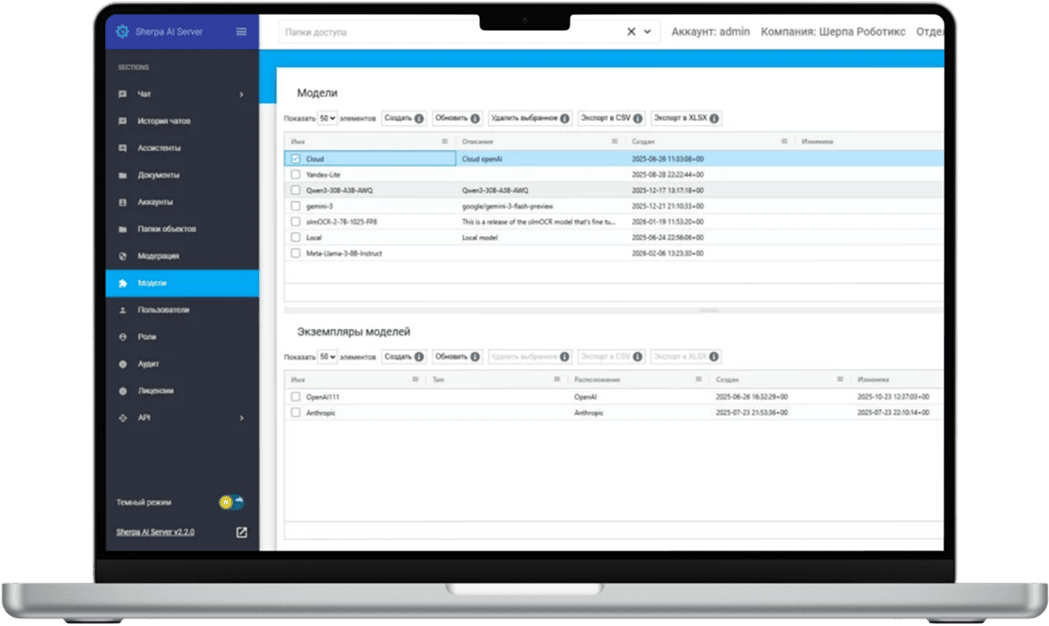Click info icon on Модели Создать button

click(419, 118)
